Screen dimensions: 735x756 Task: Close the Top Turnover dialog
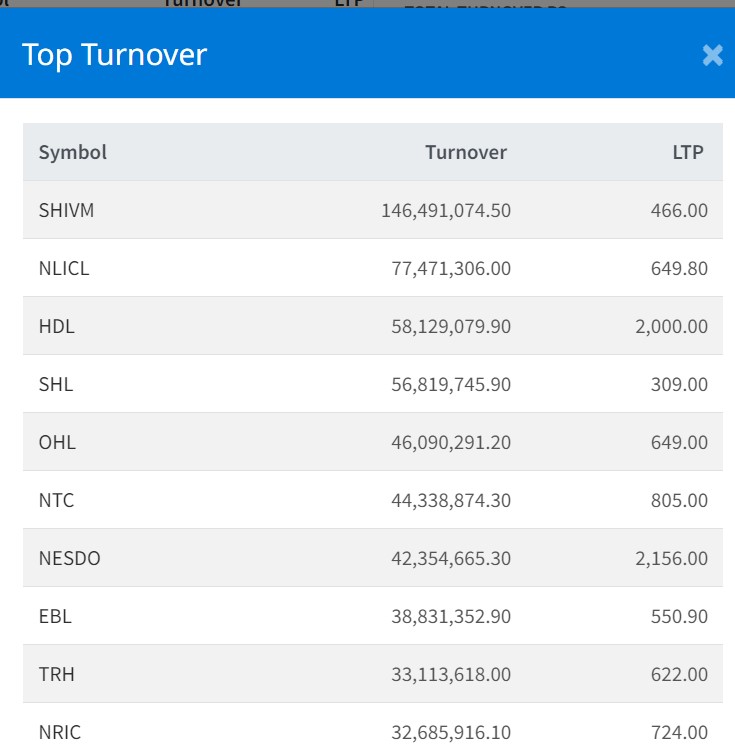pyautogui.click(x=712, y=55)
